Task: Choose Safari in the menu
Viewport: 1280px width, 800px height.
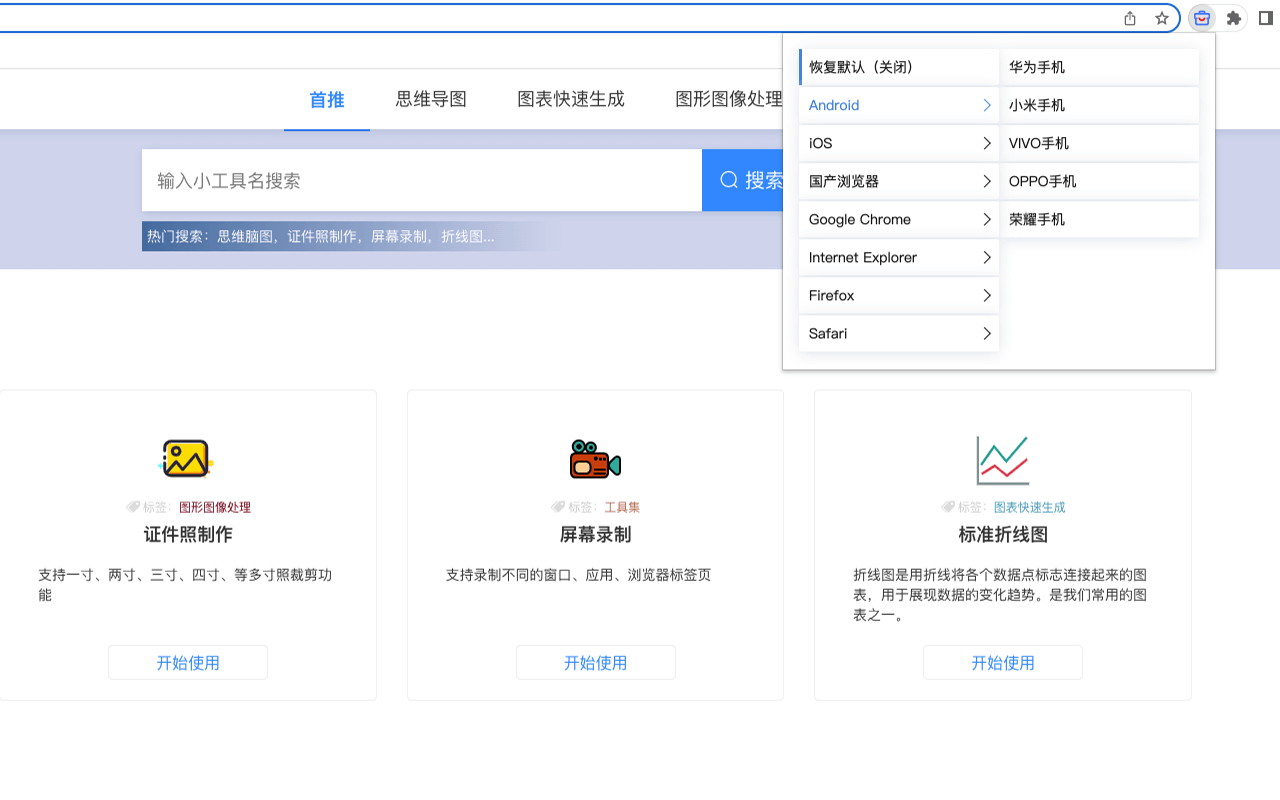Action: 899,333
